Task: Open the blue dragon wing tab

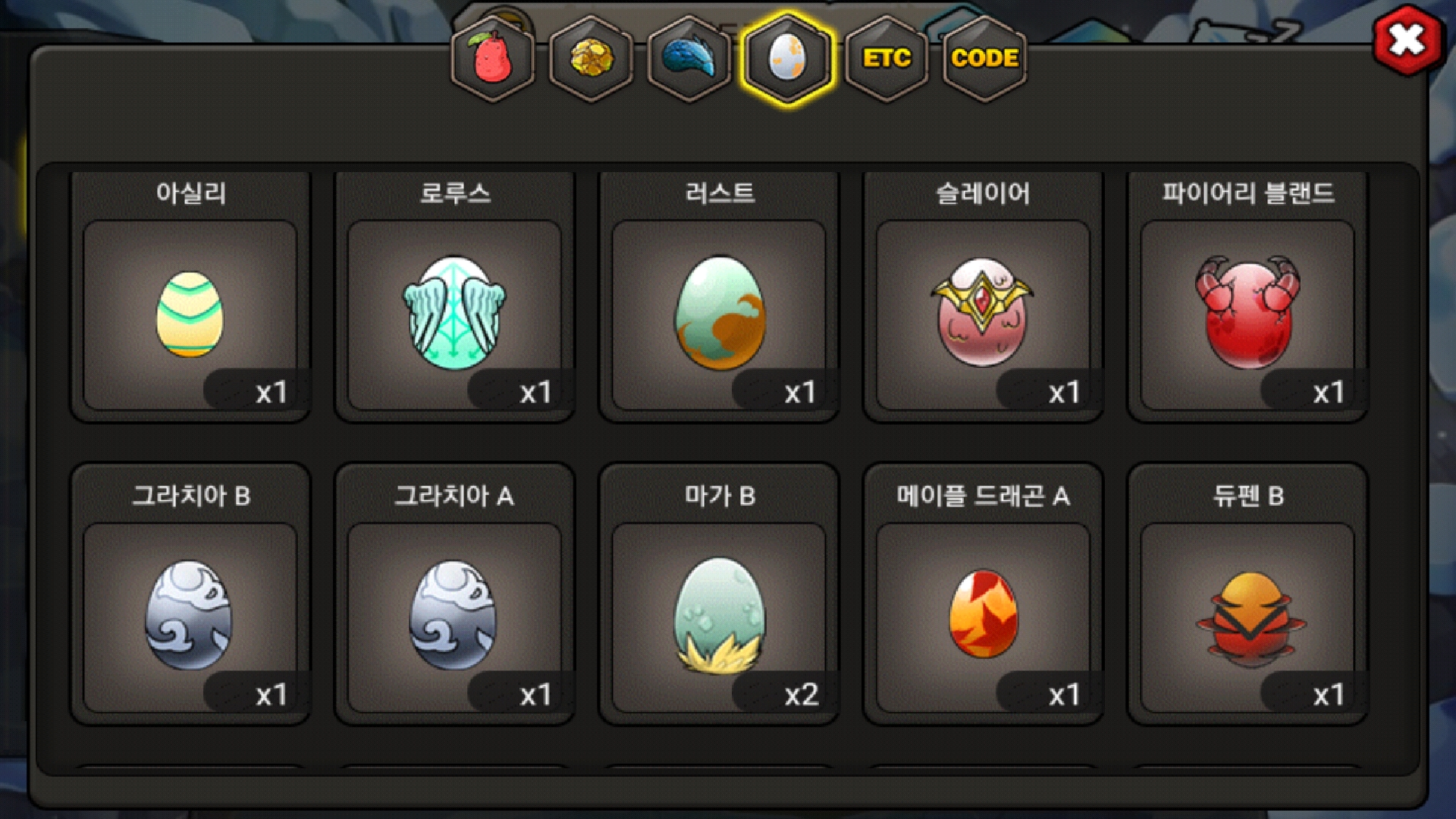Action: point(689,58)
